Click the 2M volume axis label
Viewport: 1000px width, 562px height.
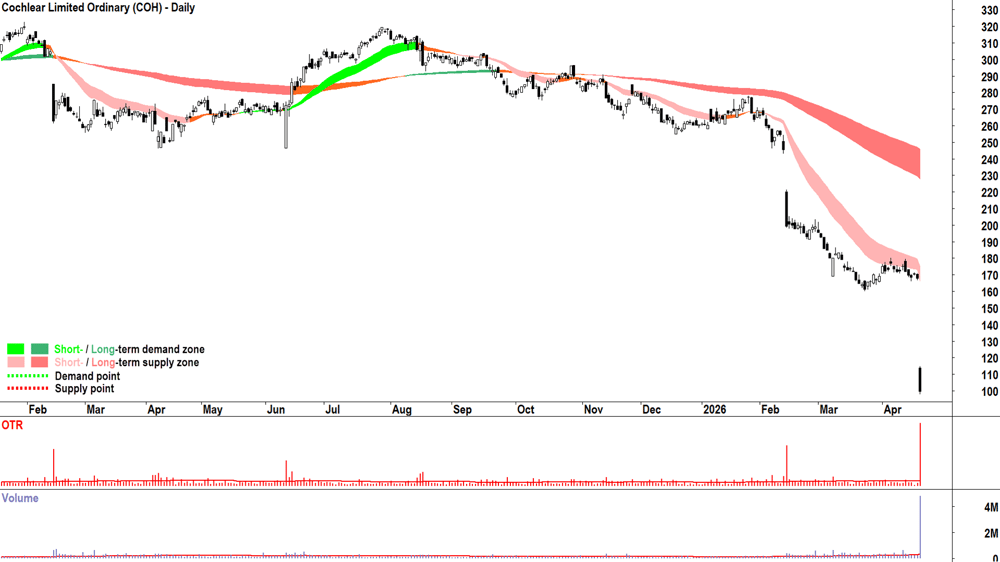(991, 533)
